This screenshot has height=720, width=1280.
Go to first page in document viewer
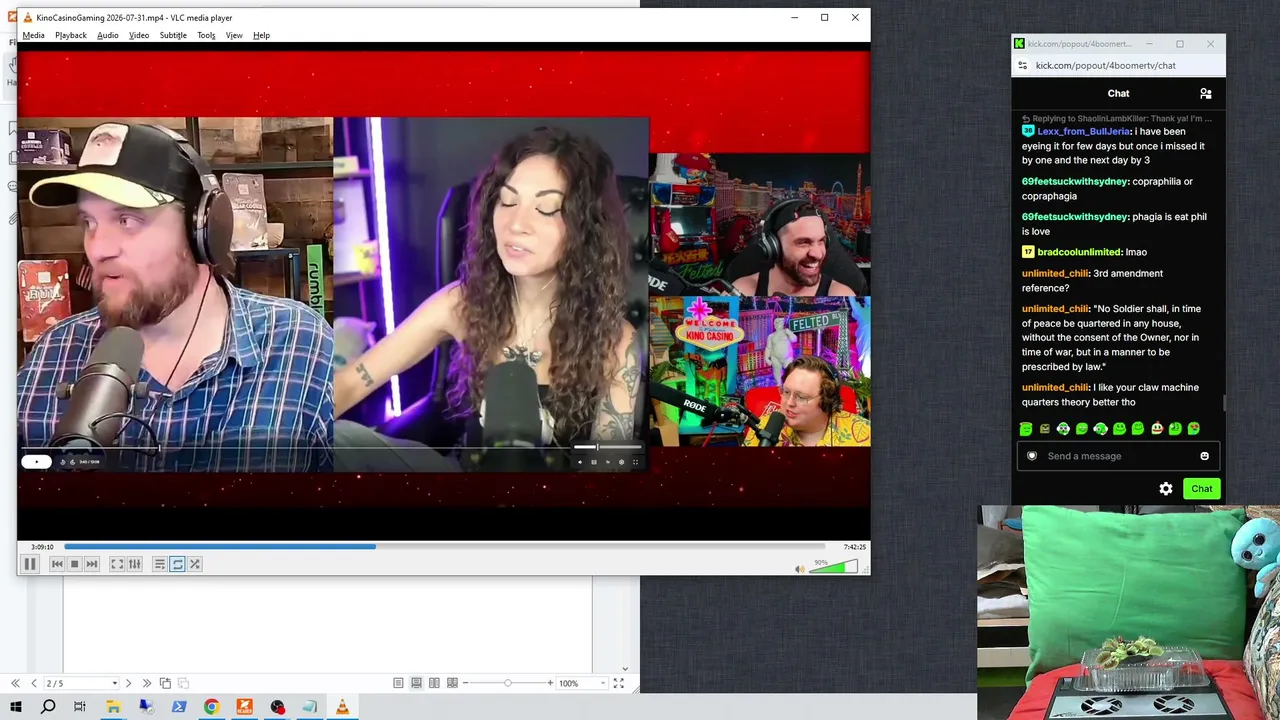[x=15, y=683]
